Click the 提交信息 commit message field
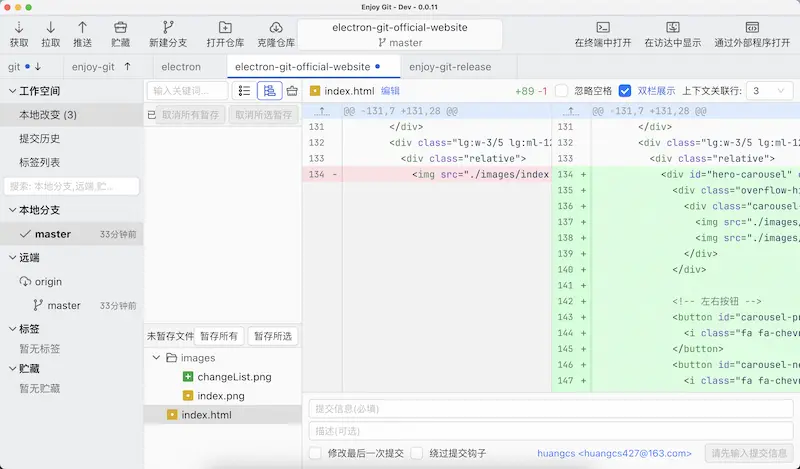 pyautogui.click(x=550, y=408)
